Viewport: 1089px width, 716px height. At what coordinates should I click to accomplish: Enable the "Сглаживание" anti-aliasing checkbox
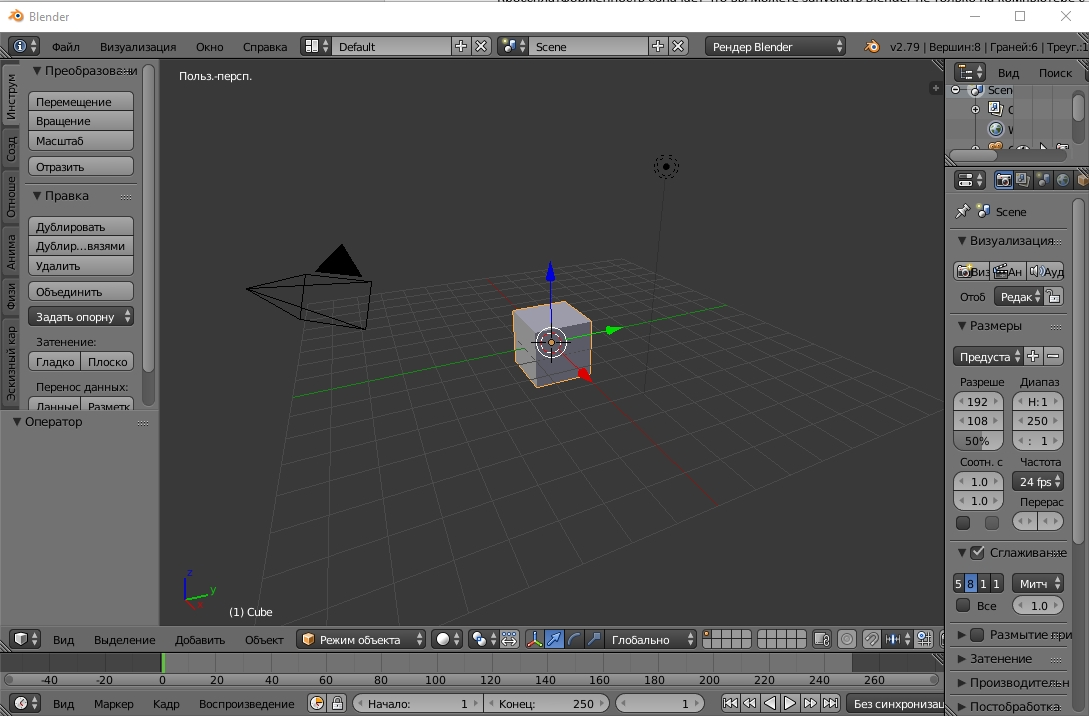978,553
